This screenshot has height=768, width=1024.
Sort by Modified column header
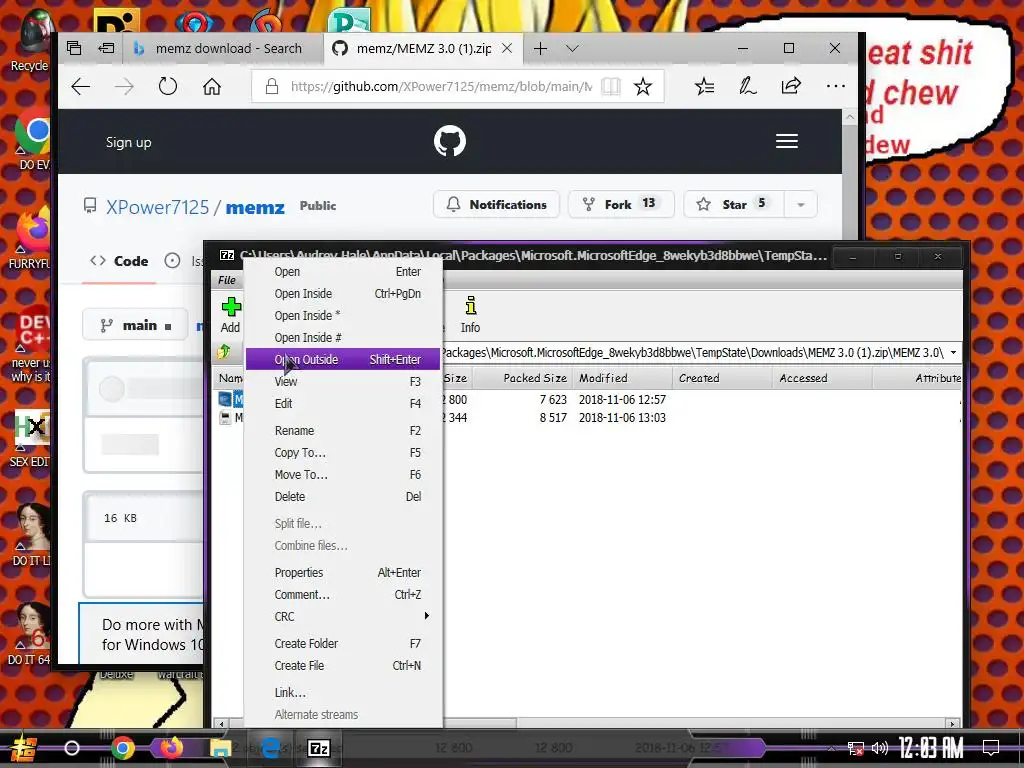622,378
